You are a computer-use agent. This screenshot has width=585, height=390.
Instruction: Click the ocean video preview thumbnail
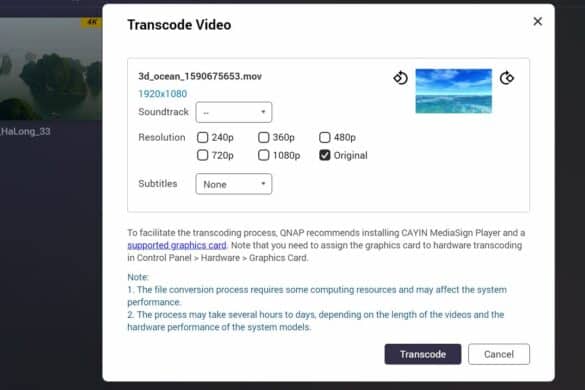point(454,91)
